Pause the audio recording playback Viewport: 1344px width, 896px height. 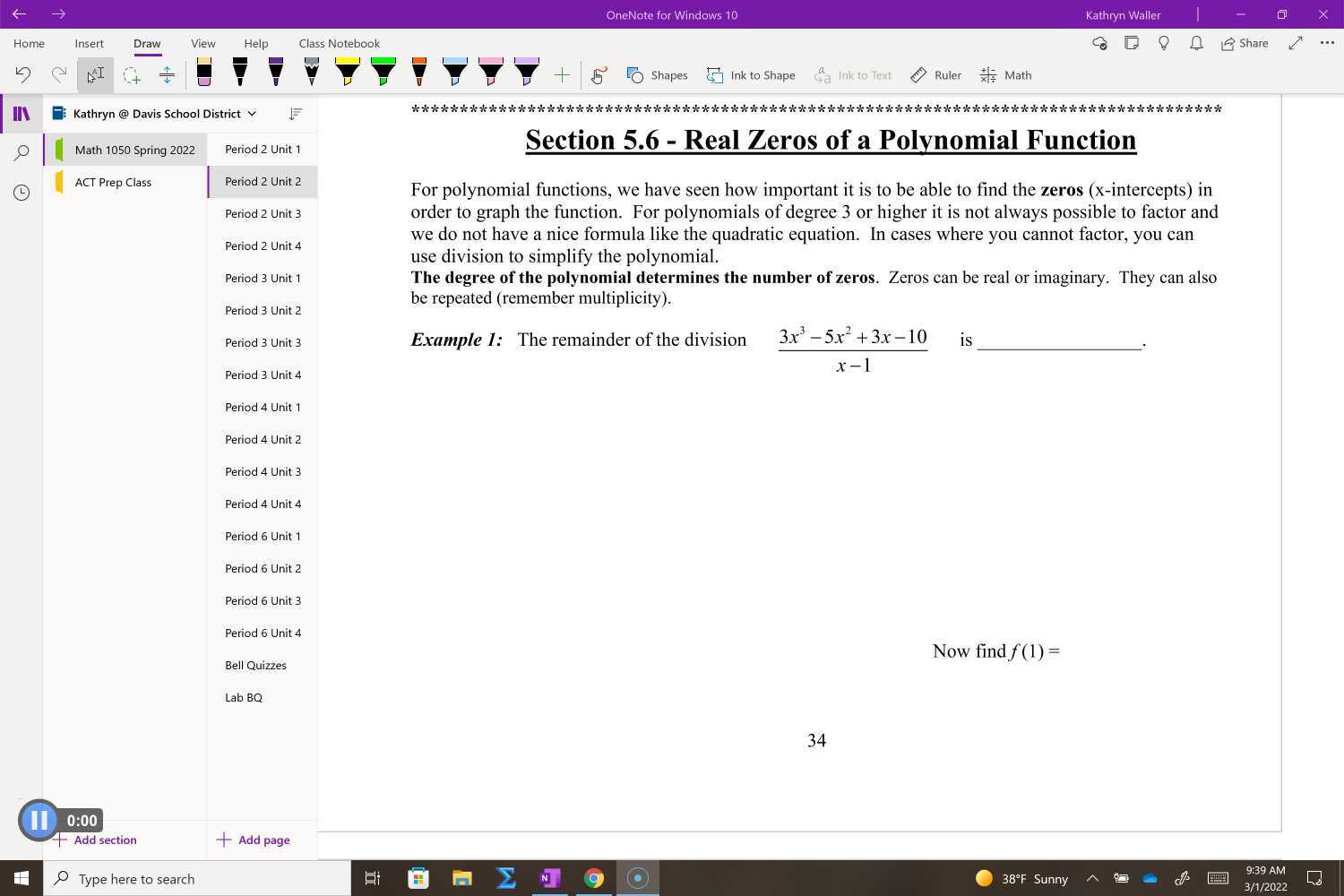(x=39, y=819)
